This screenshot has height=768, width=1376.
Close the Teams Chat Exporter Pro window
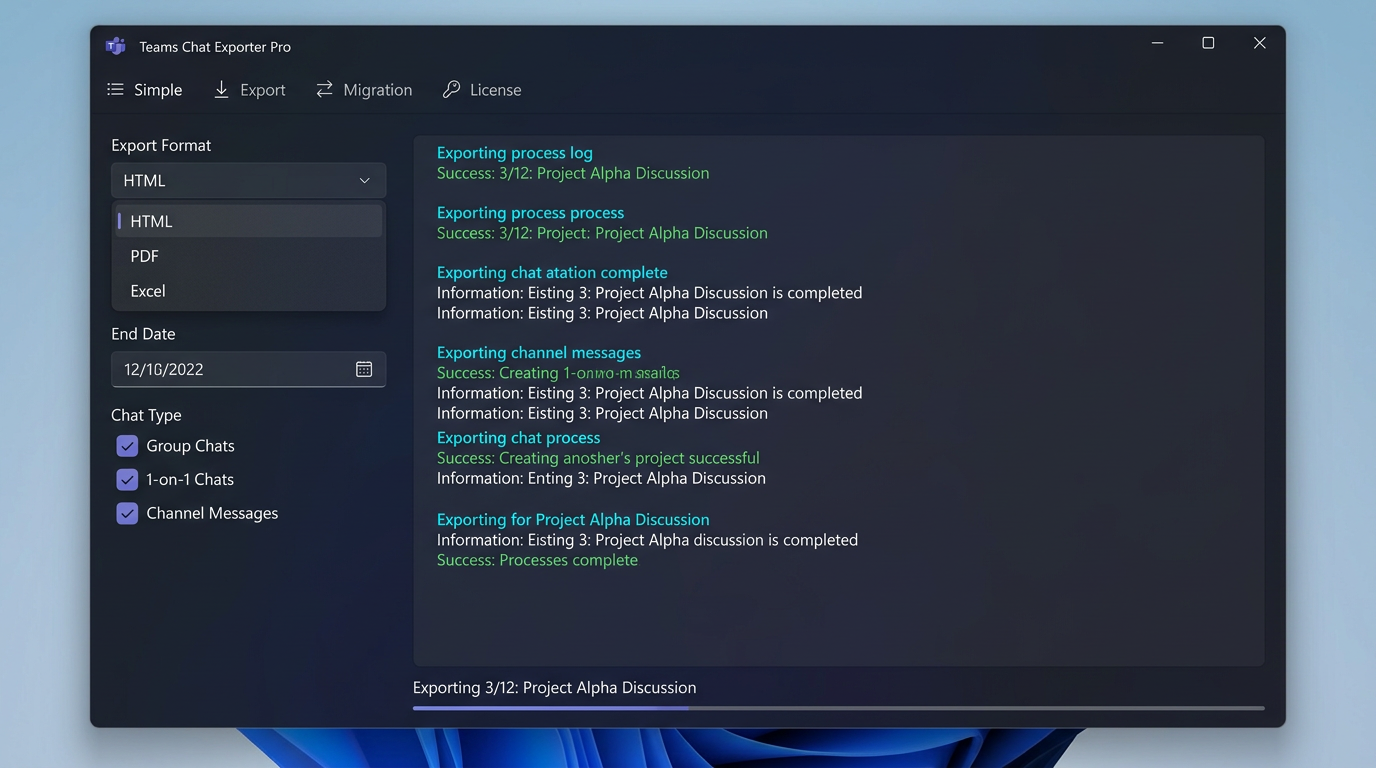pos(1260,43)
